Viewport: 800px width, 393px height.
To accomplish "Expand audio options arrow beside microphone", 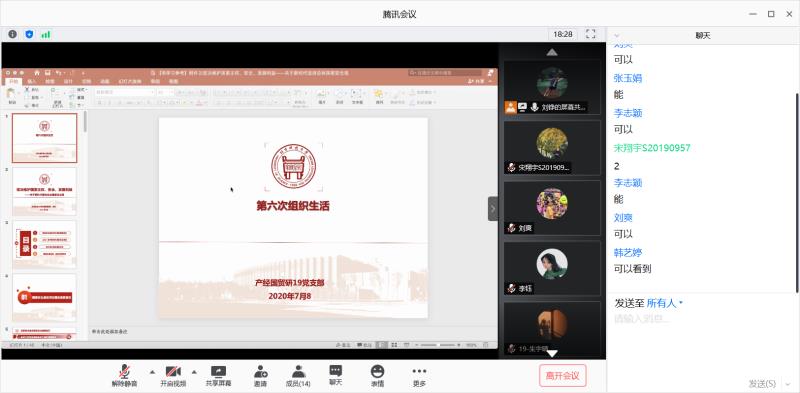I will [x=152, y=372].
